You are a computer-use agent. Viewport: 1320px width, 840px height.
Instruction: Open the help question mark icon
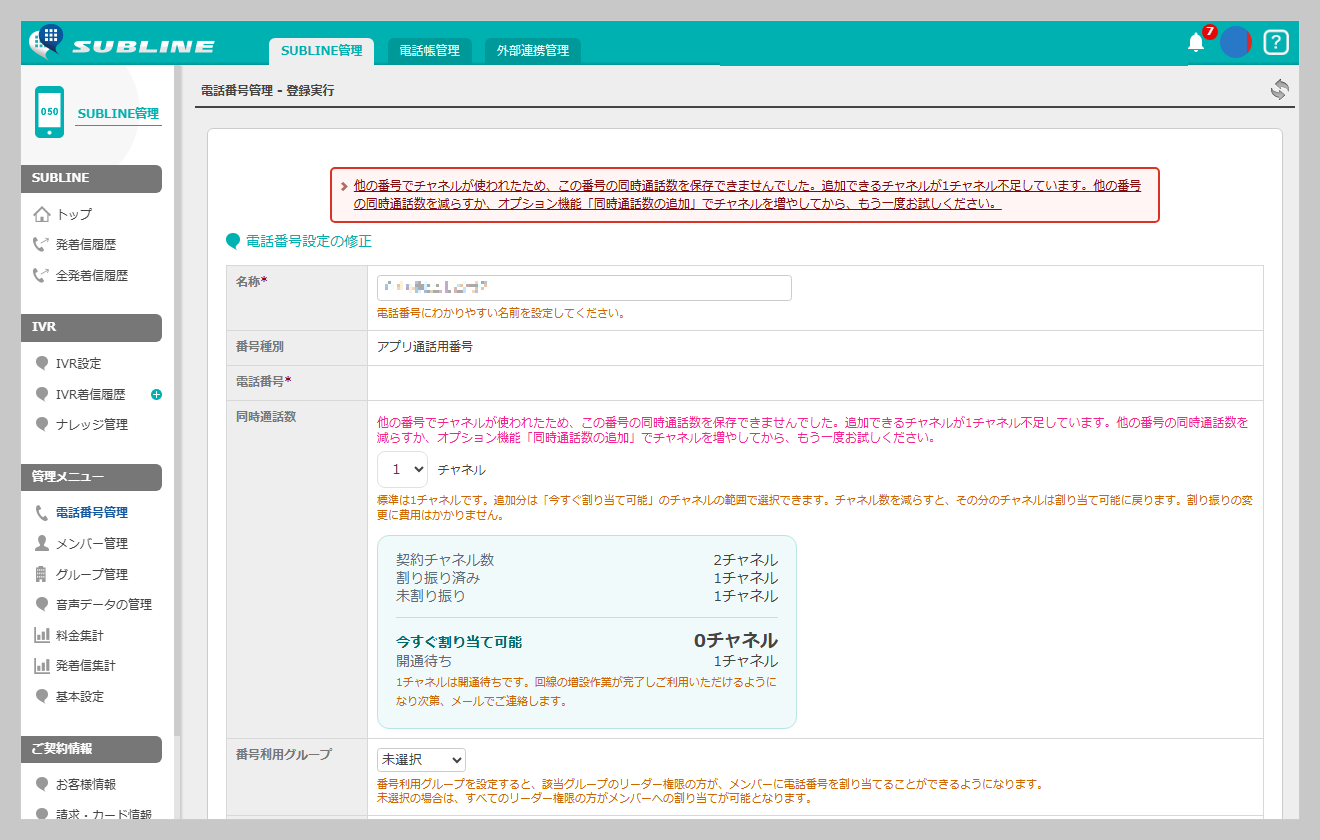tap(1276, 42)
